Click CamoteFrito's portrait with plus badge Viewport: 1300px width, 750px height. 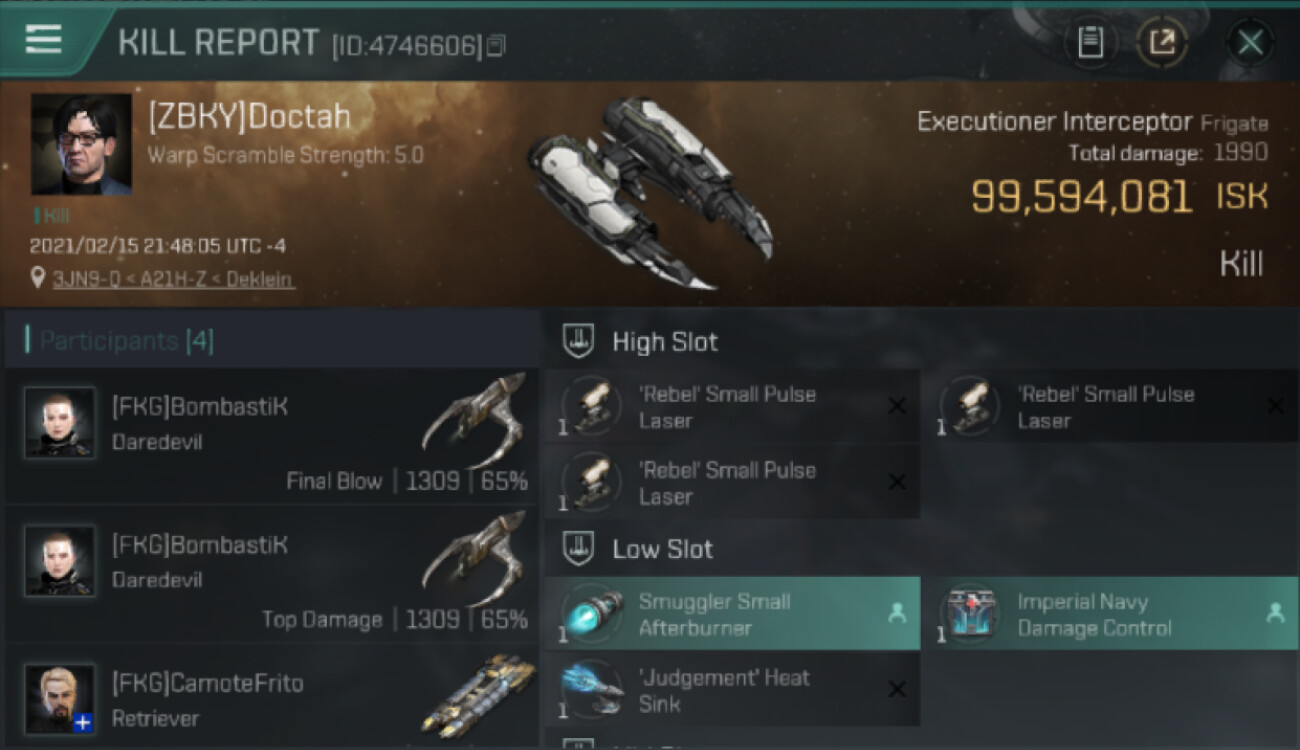point(60,698)
